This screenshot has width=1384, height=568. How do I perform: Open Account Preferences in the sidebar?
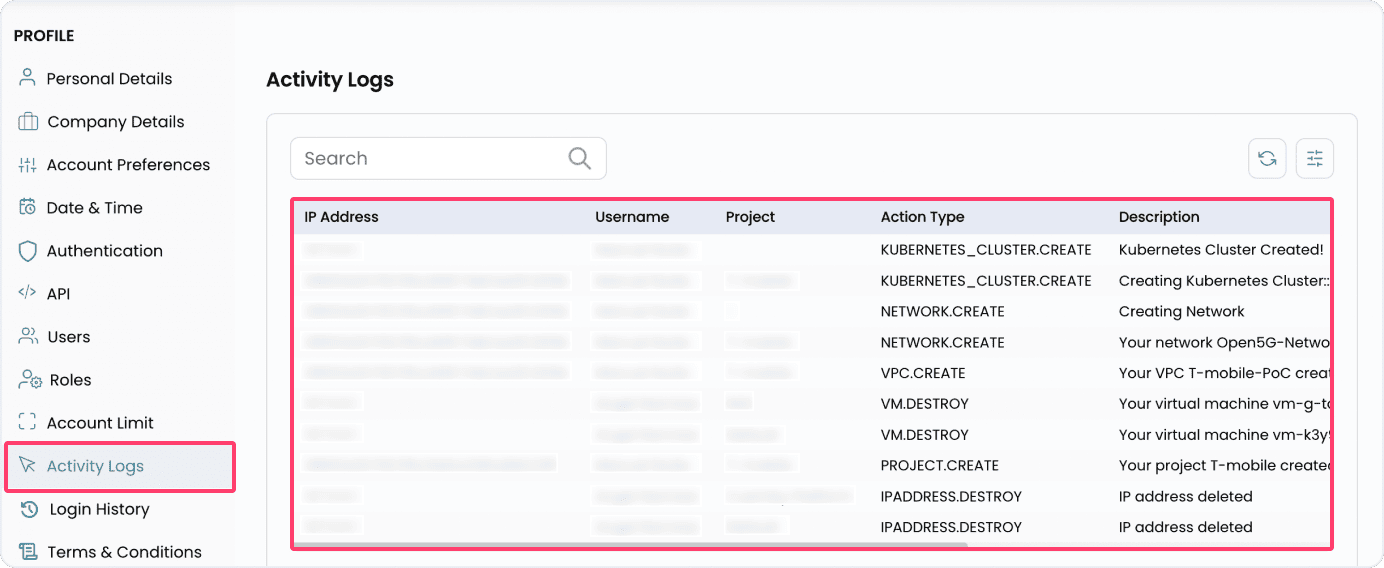pyautogui.click(x=128, y=165)
